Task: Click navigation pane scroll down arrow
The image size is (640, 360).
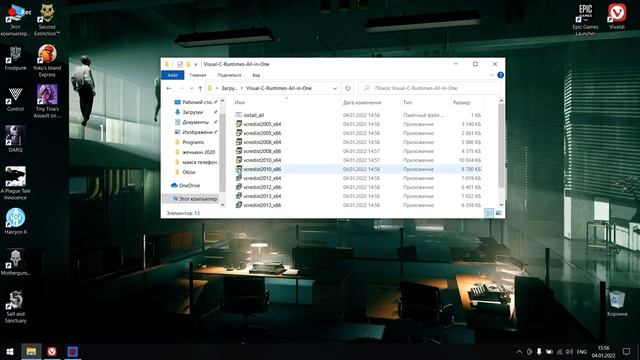Action: click(x=222, y=205)
